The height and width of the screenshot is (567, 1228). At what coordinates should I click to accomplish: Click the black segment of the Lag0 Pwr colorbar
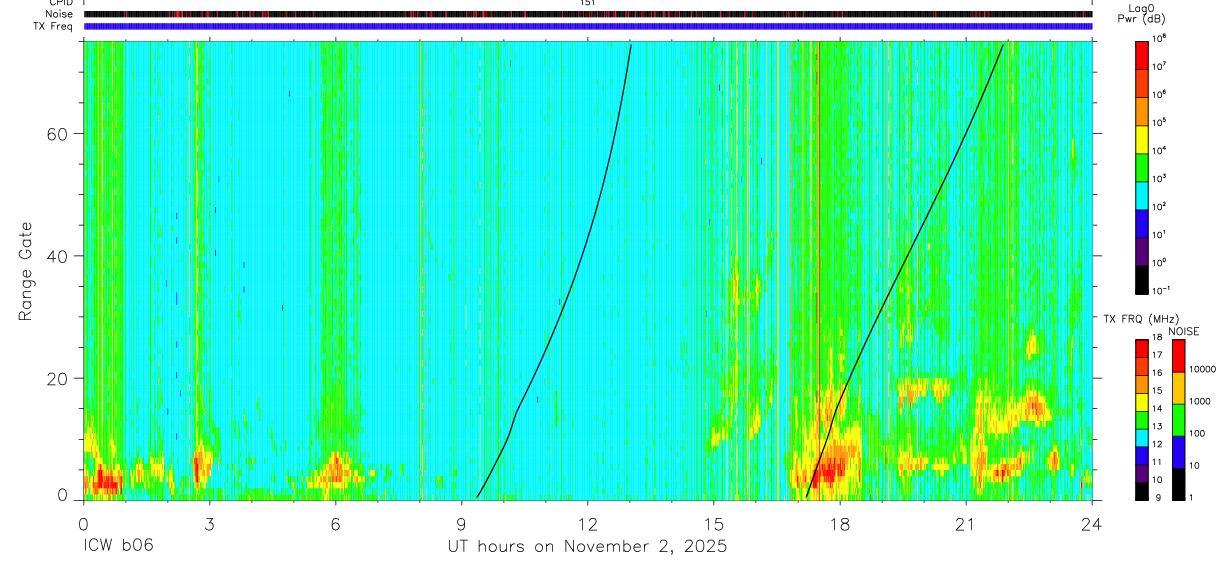[1142, 280]
